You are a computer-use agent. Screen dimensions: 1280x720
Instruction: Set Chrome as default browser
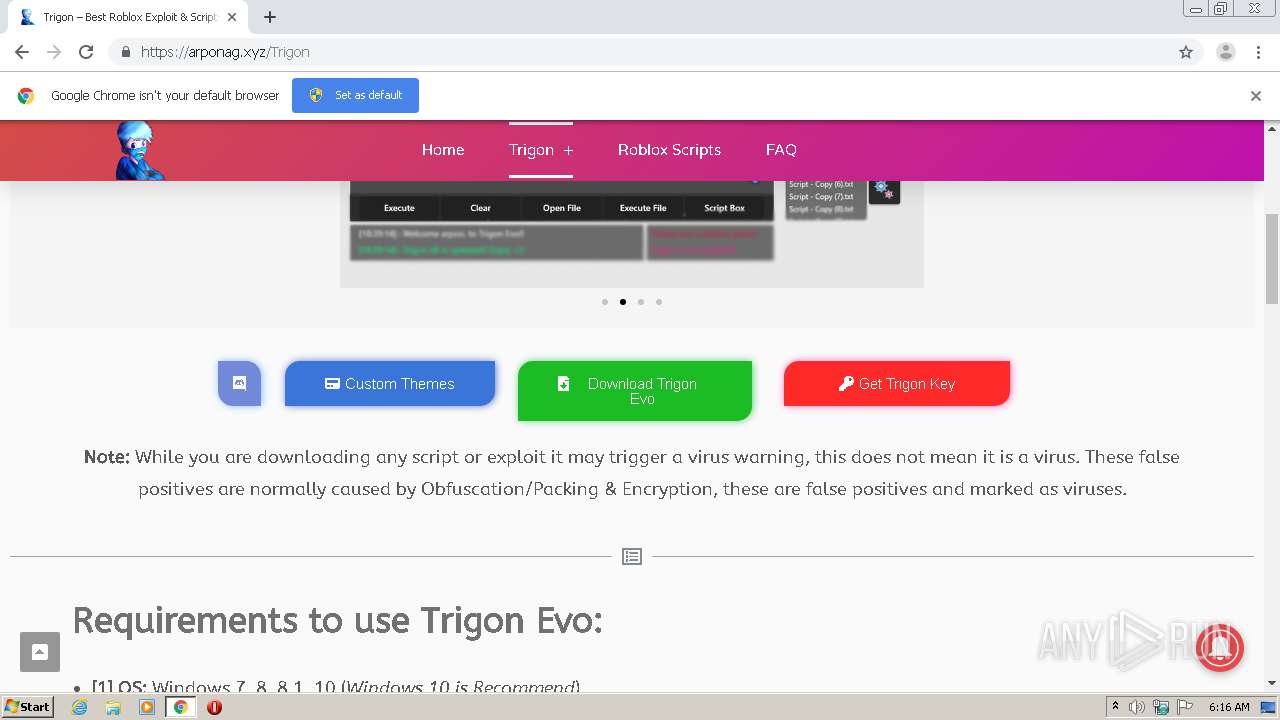[355, 95]
